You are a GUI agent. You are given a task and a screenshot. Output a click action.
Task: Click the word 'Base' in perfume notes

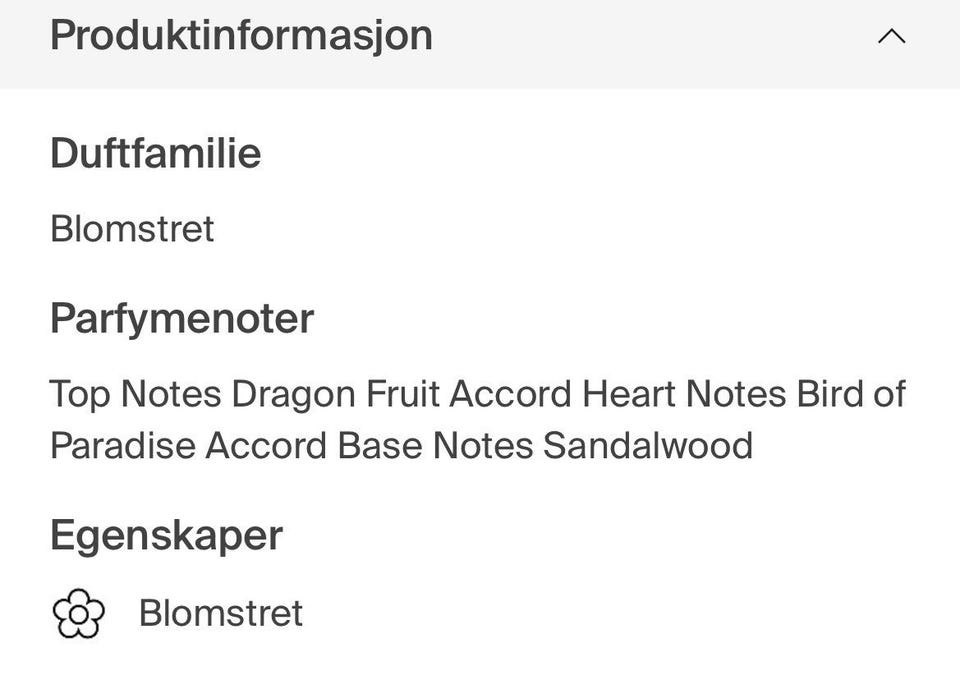click(380, 445)
